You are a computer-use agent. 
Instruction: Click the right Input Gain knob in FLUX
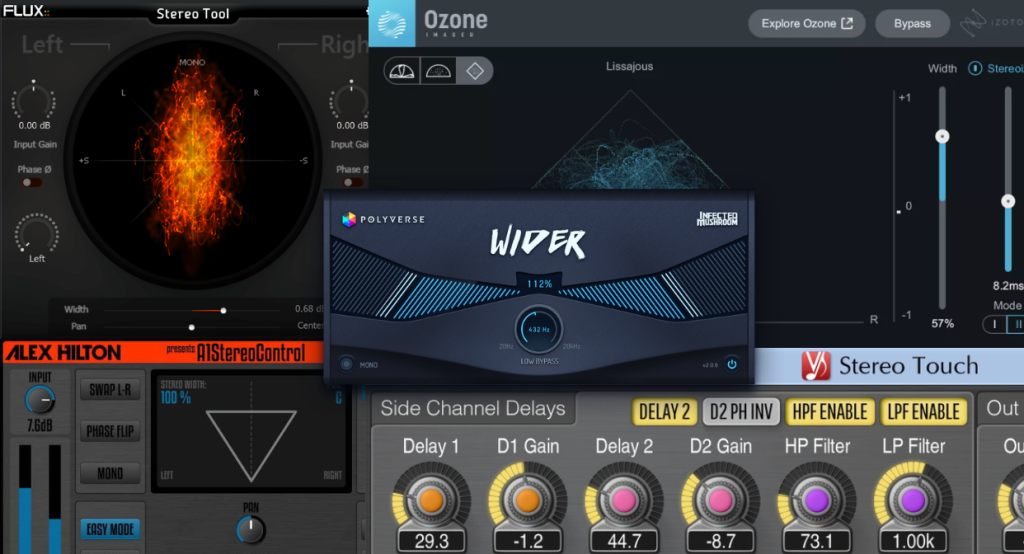[x=350, y=101]
